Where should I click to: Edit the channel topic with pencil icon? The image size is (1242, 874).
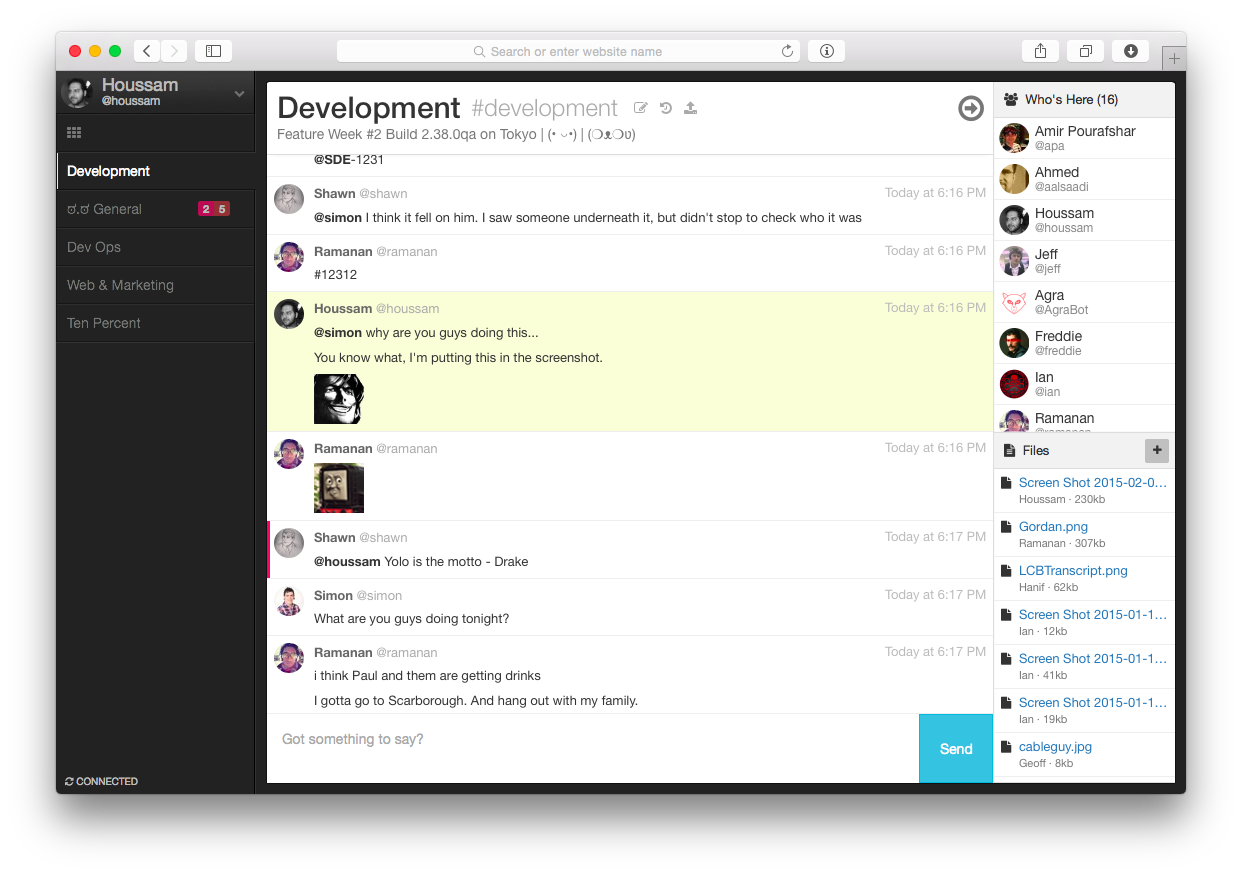(x=640, y=108)
